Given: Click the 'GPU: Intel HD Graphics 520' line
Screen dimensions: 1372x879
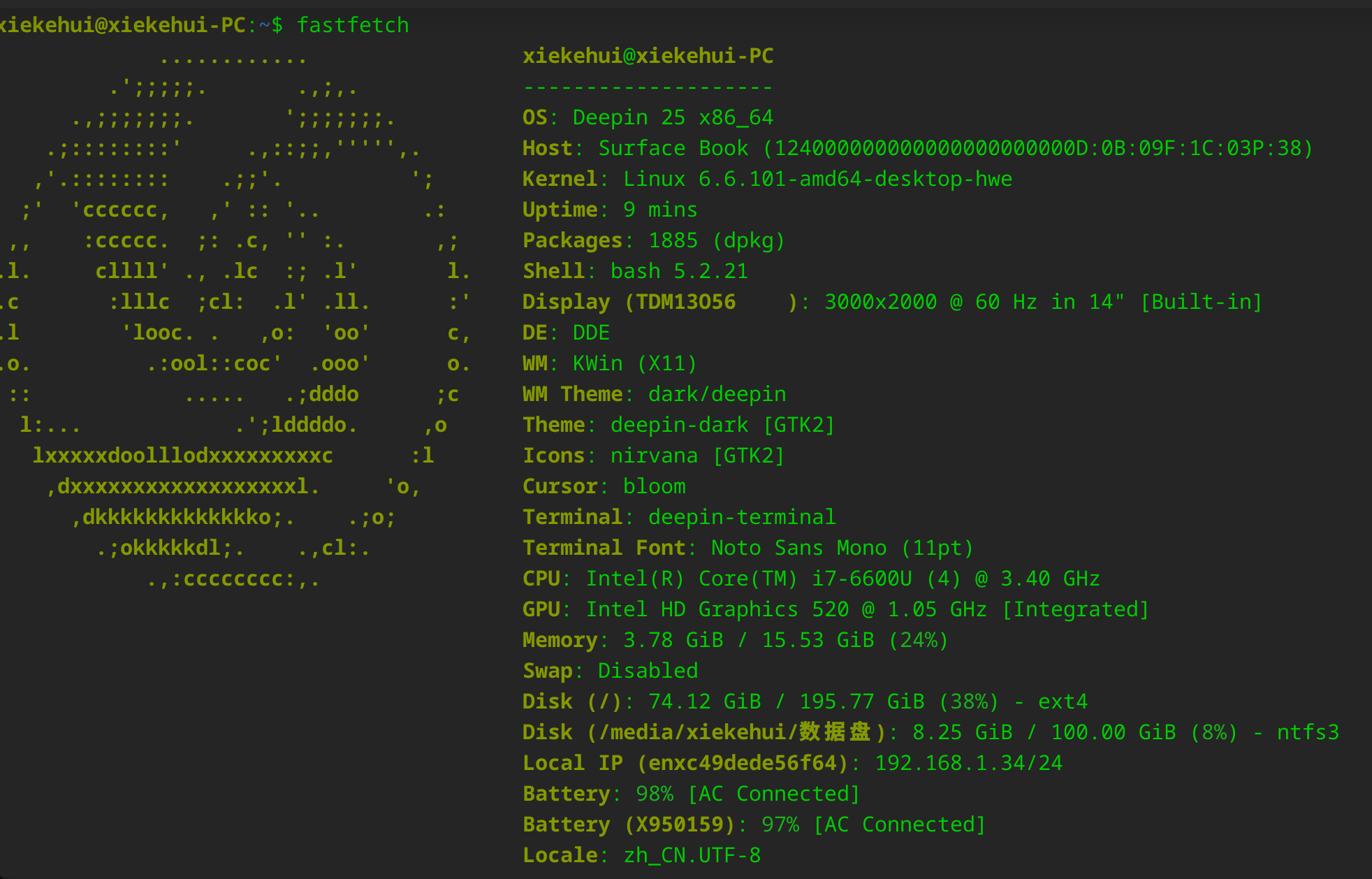Looking at the screenshot, I should pos(836,609).
